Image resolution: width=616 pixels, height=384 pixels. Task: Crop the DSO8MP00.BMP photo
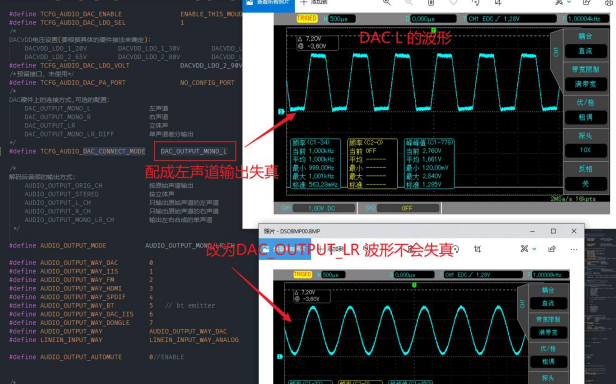click(477, 249)
